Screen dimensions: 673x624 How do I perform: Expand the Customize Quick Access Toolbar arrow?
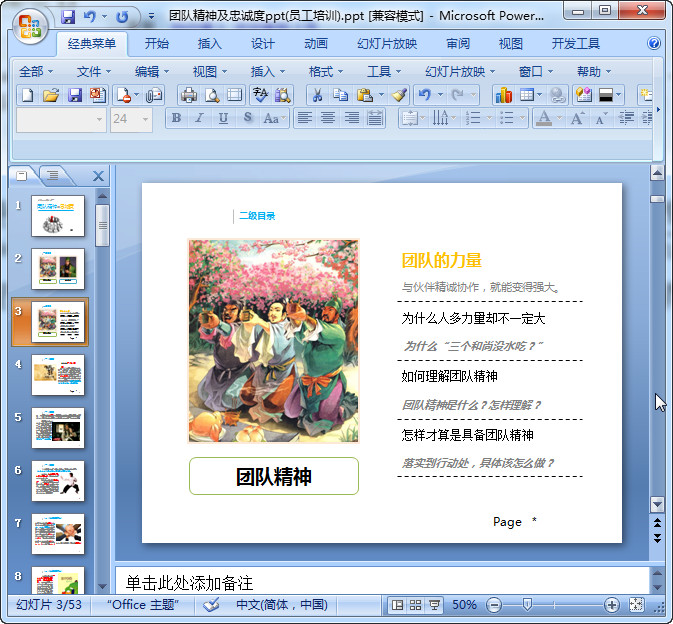(x=151, y=17)
